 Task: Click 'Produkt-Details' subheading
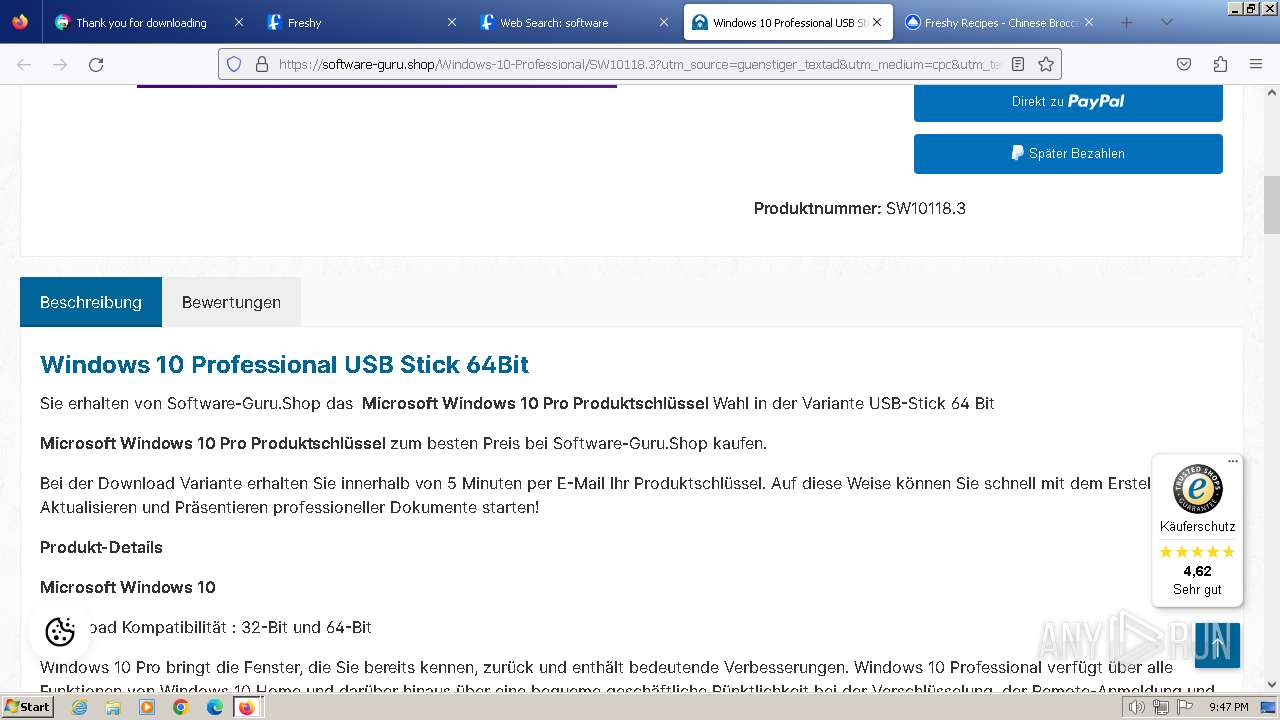pyautogui.click(x=101, y=547)
